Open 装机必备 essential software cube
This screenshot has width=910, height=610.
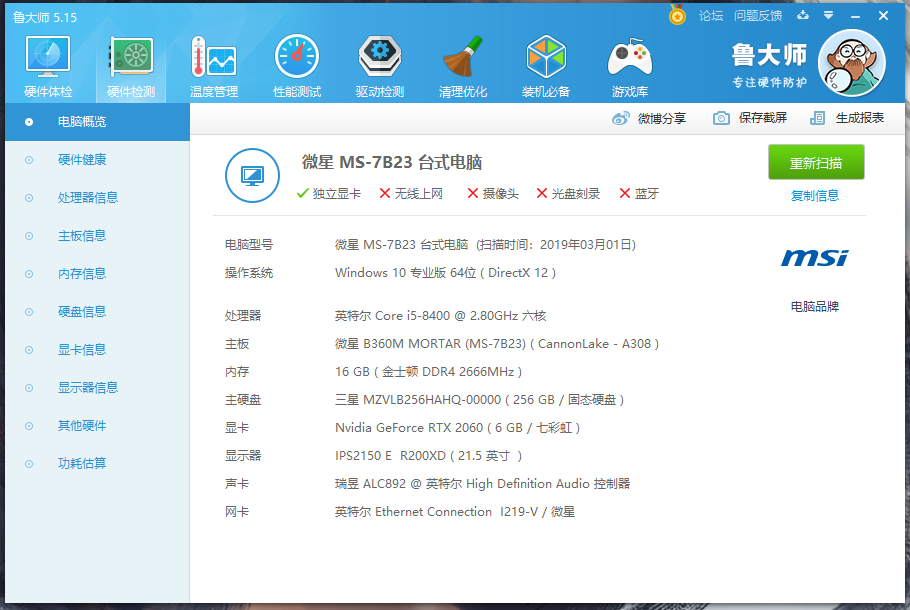click(546, 66)
